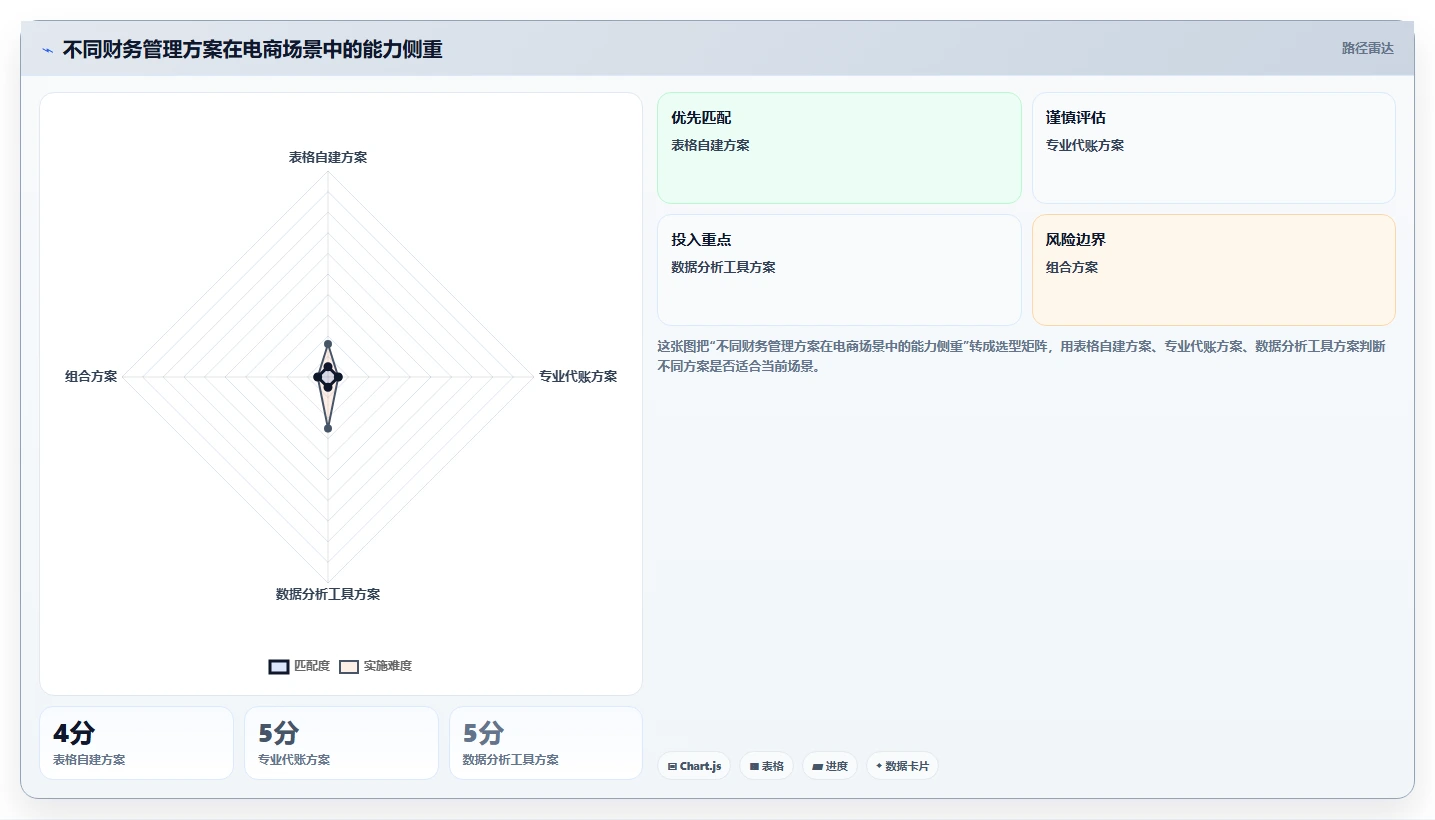Select the 实施难度 point toward 表格自建方案 axis

[x=328, y=344]
